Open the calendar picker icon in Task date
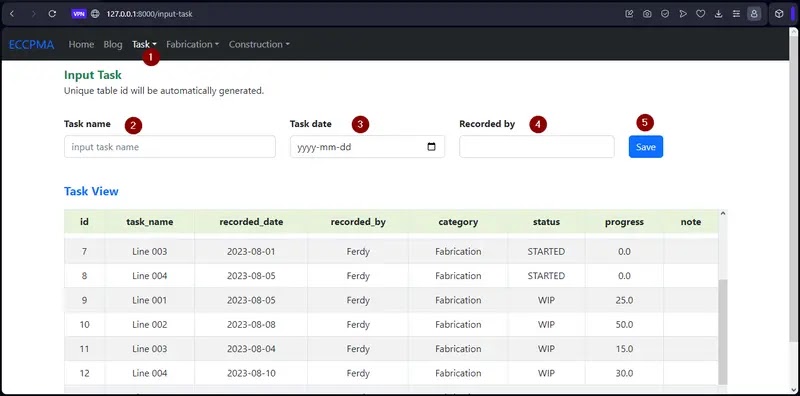Screen dimensions: 800x396 point(431,146)
